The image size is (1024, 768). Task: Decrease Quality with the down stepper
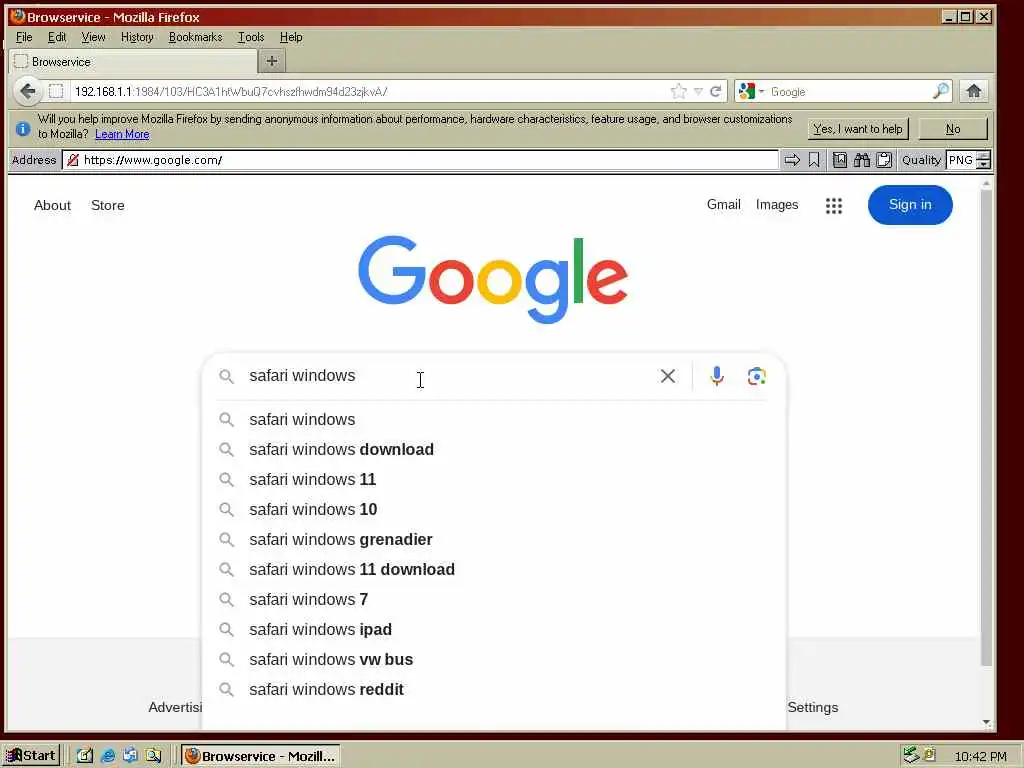pos(984,165)
